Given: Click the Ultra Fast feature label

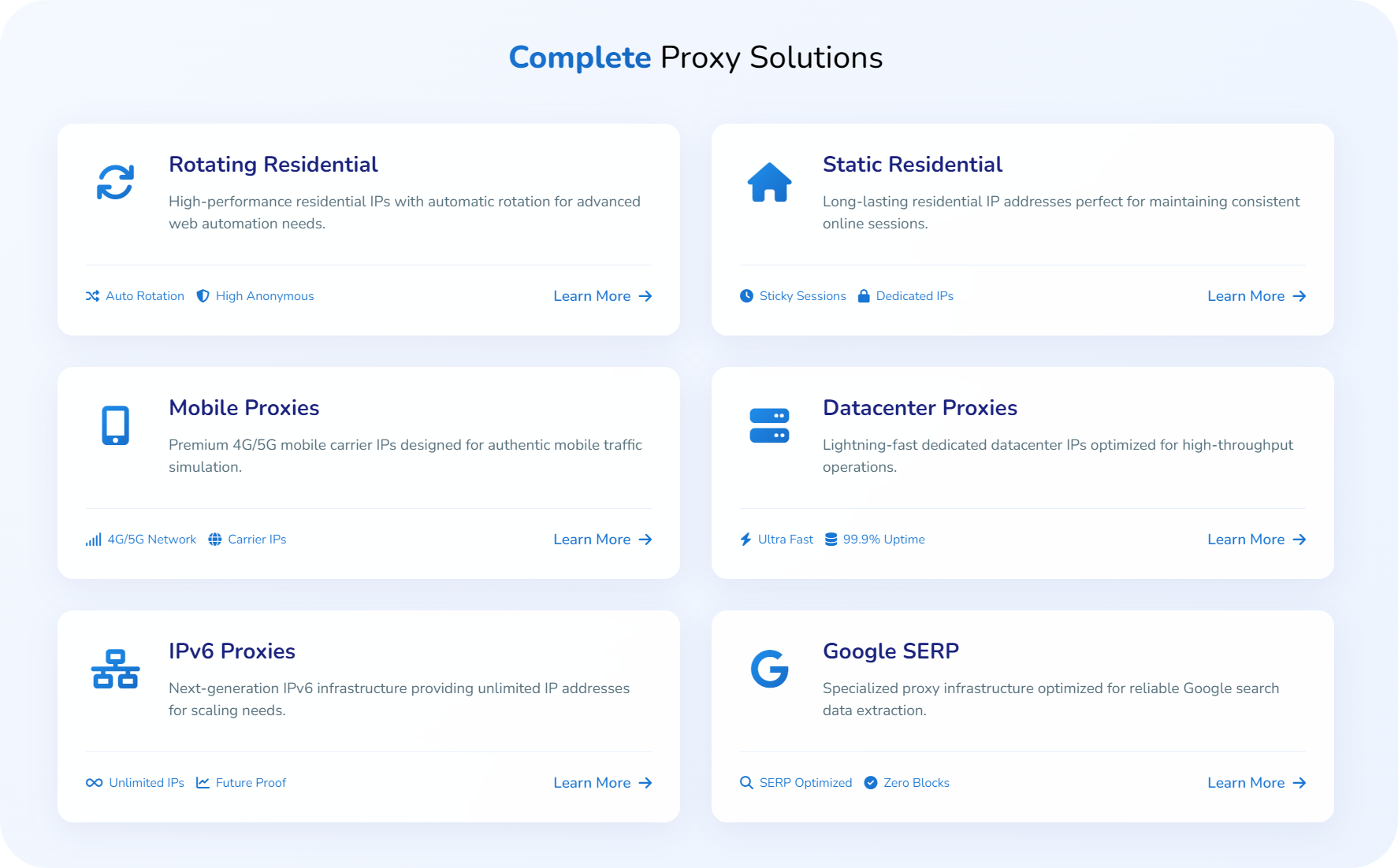Looking at the screenshot, I should (x=786, y=540).
